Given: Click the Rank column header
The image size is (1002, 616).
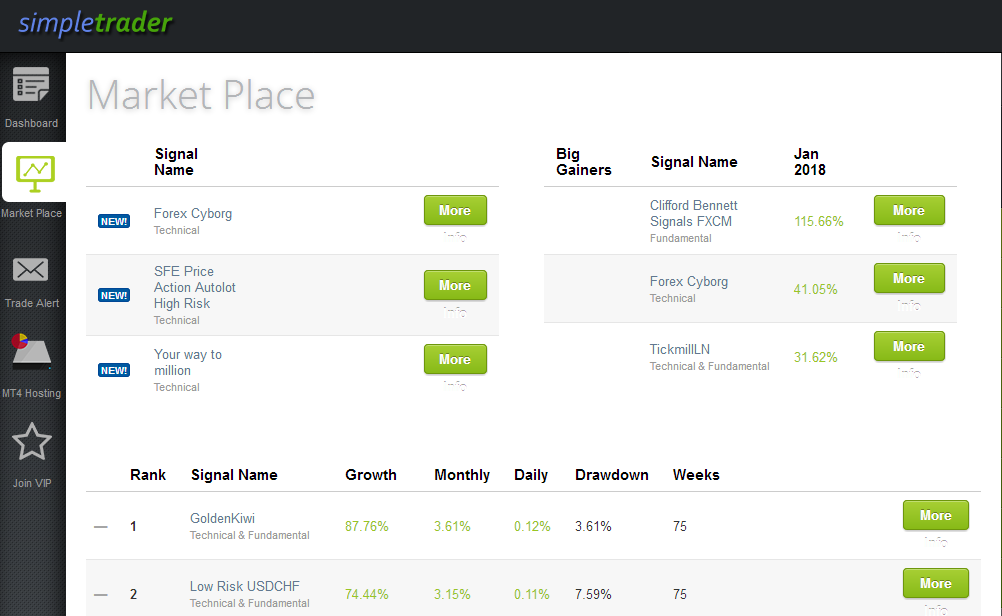Looking at the screenshot, I should (x=148, y=475).
